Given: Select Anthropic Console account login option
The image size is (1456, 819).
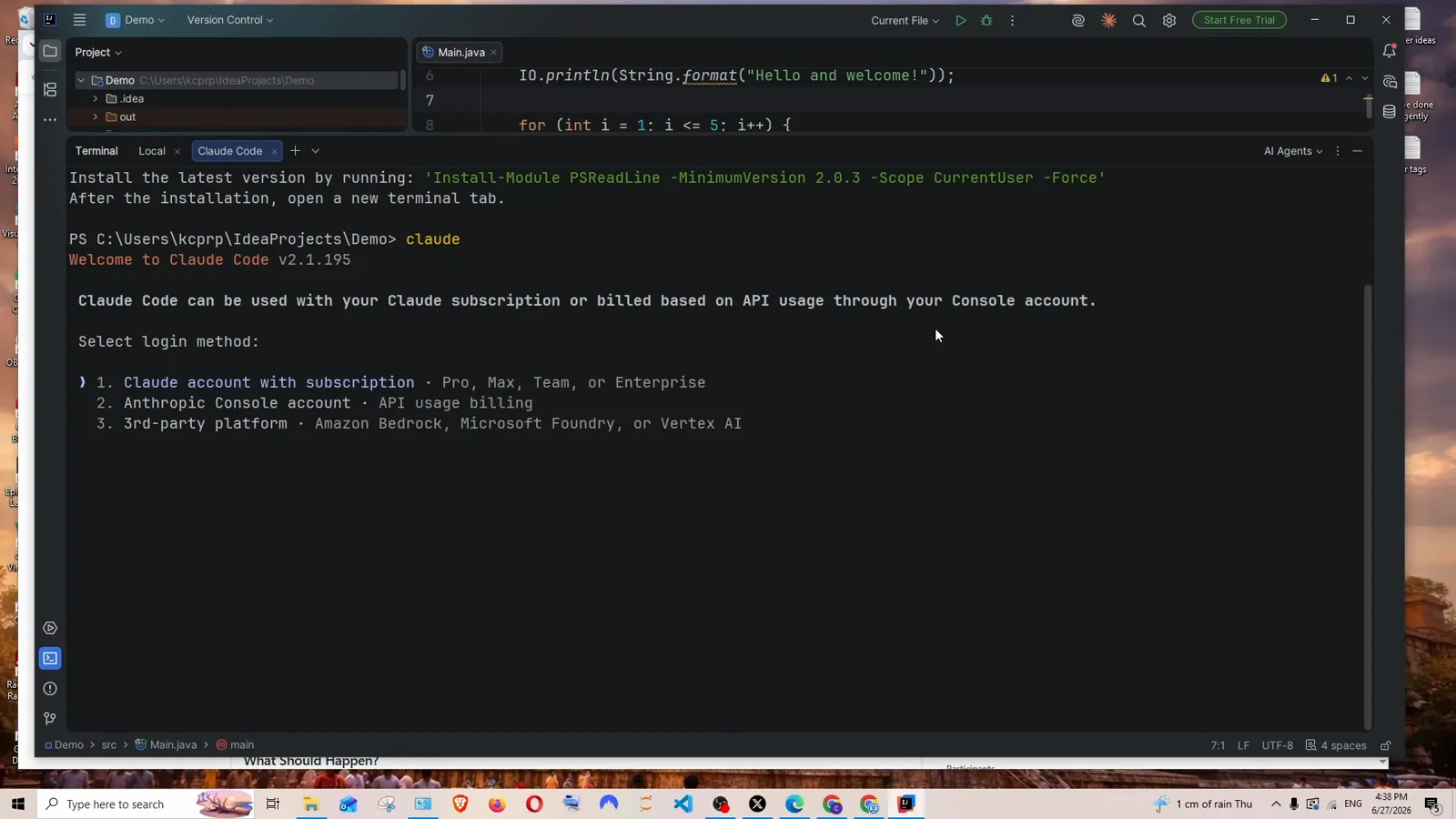Looking at the screenshot, I should (315, 403).
